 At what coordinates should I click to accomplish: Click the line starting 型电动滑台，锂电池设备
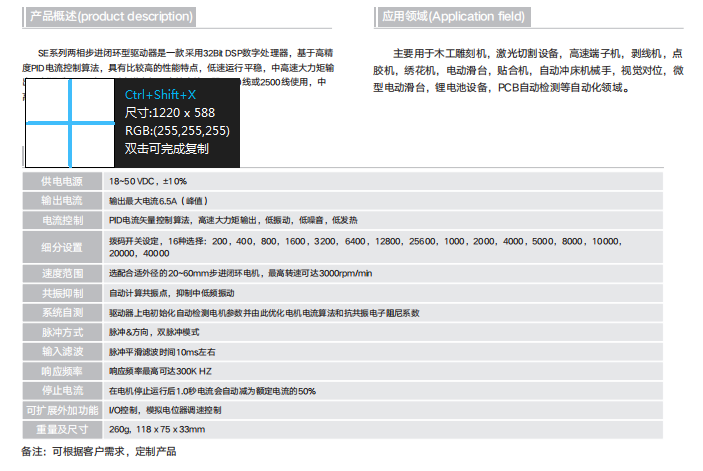(x=501, y=87)
